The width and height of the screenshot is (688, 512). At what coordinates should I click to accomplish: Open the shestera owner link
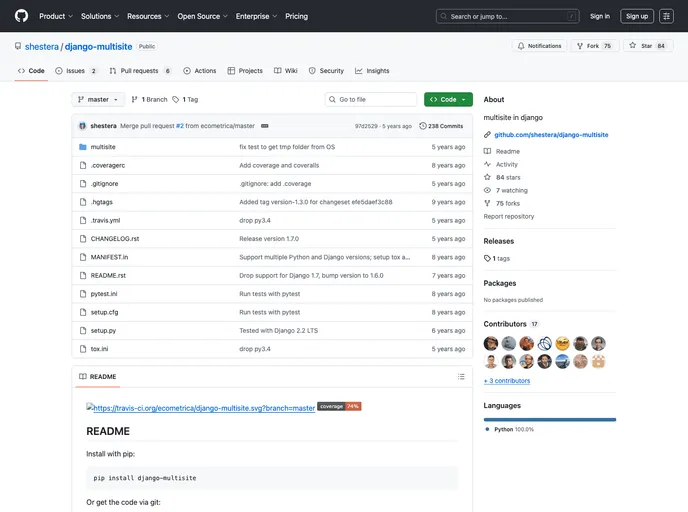coord(42,47)
